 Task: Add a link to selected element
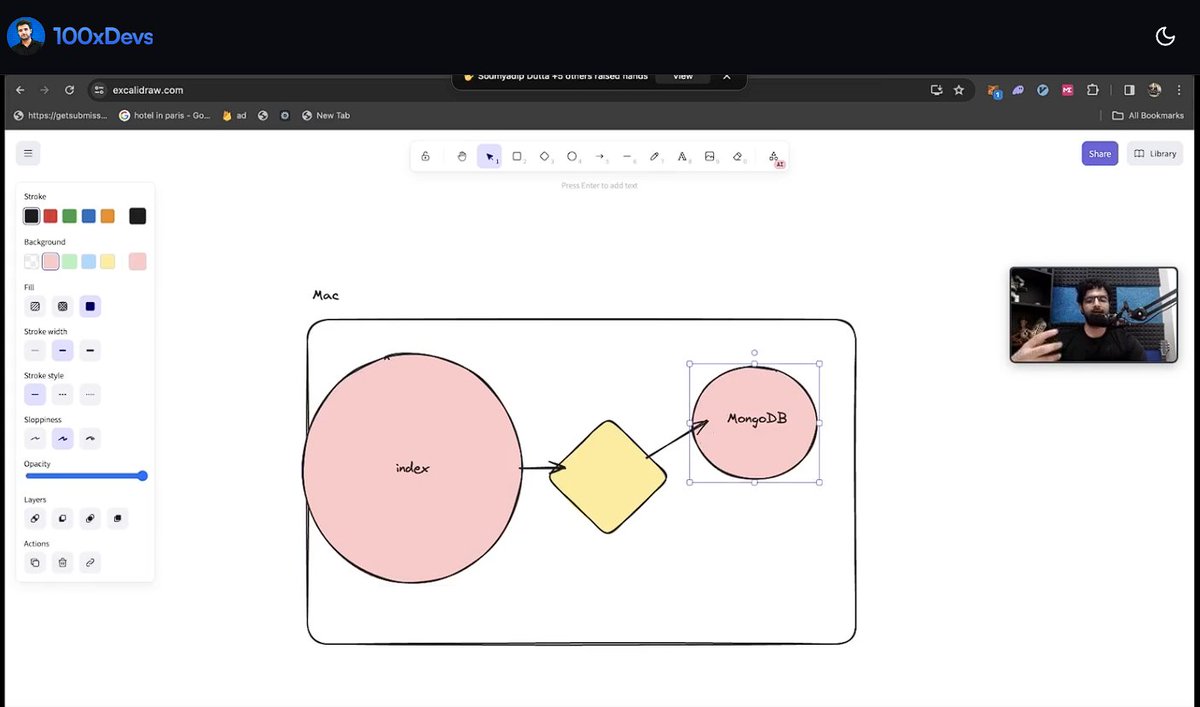tap(90, 563)
